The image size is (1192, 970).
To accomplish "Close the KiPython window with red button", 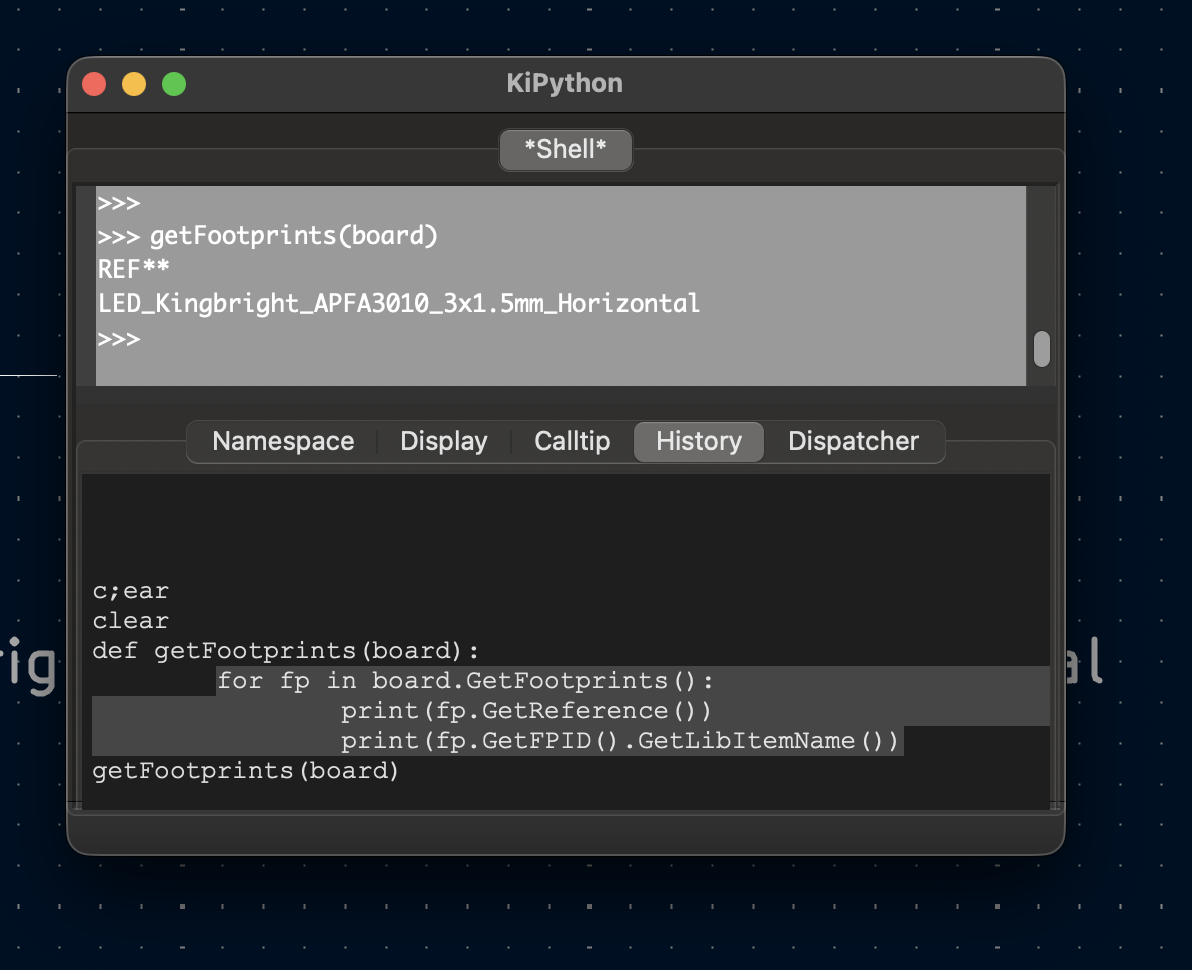I will [x=94, y=84].
